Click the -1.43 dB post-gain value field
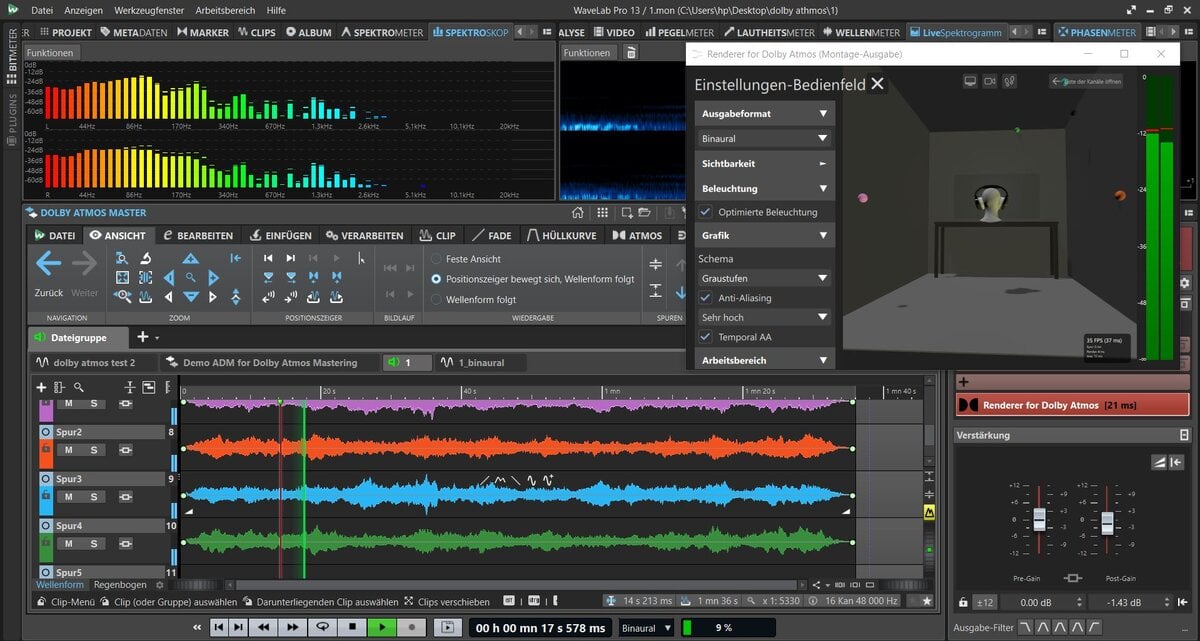 (x=1128, y=602)
